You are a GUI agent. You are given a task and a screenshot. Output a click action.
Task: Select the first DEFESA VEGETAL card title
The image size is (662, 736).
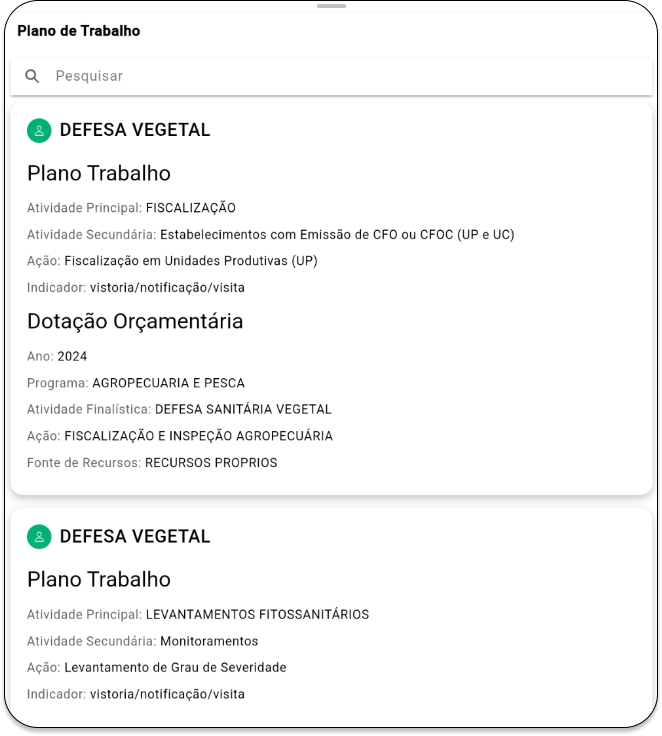click(135, 130)
